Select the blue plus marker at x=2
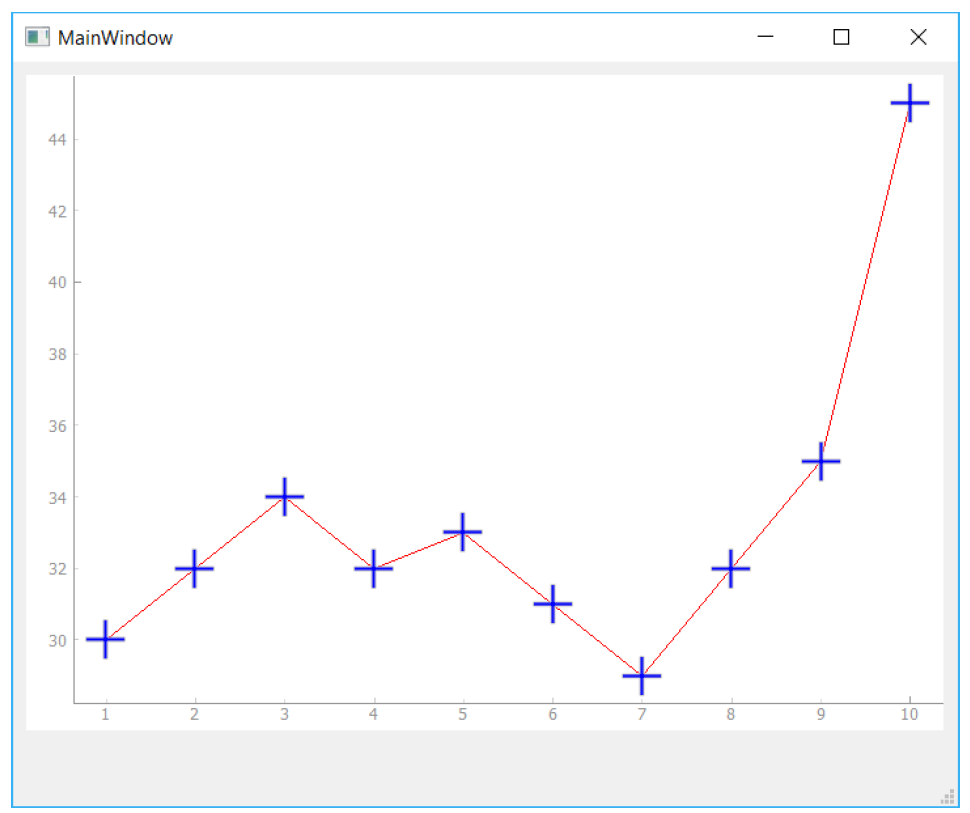The image size is (970, 813). click(x=194, y=568)
